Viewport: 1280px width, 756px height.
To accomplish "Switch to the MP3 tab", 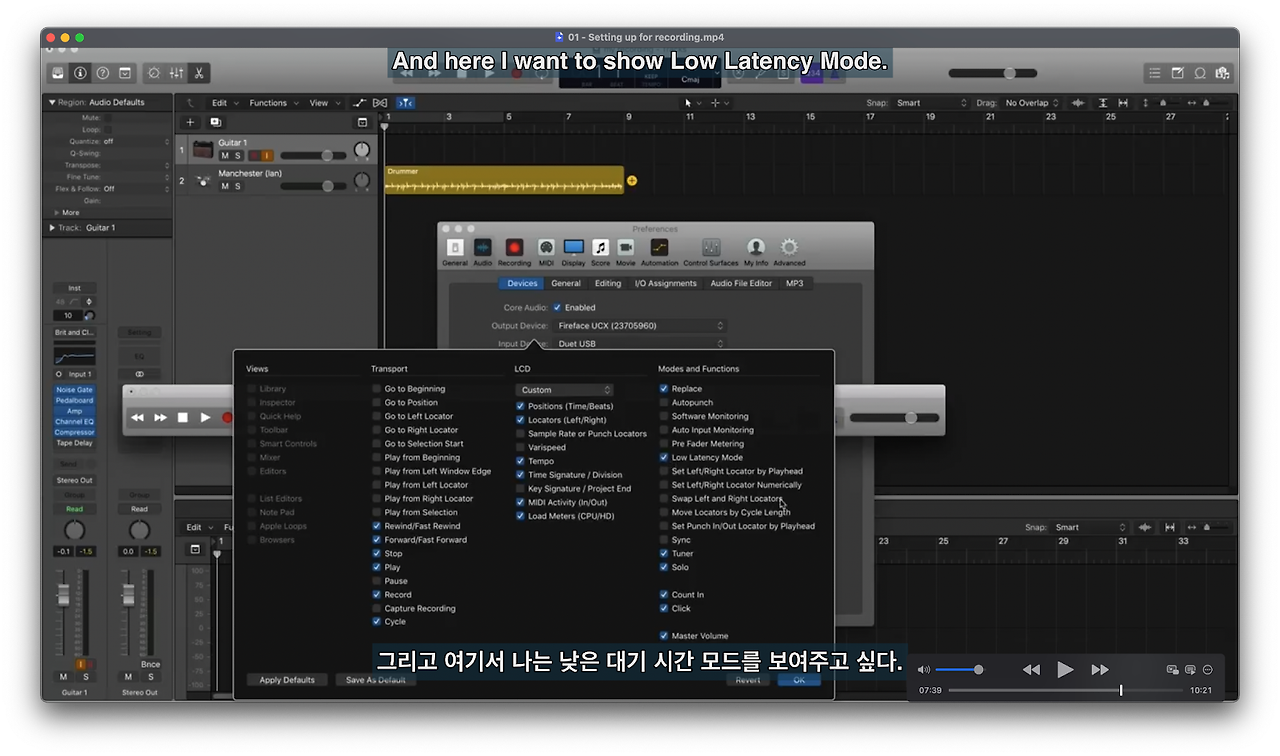I will 794,284.
